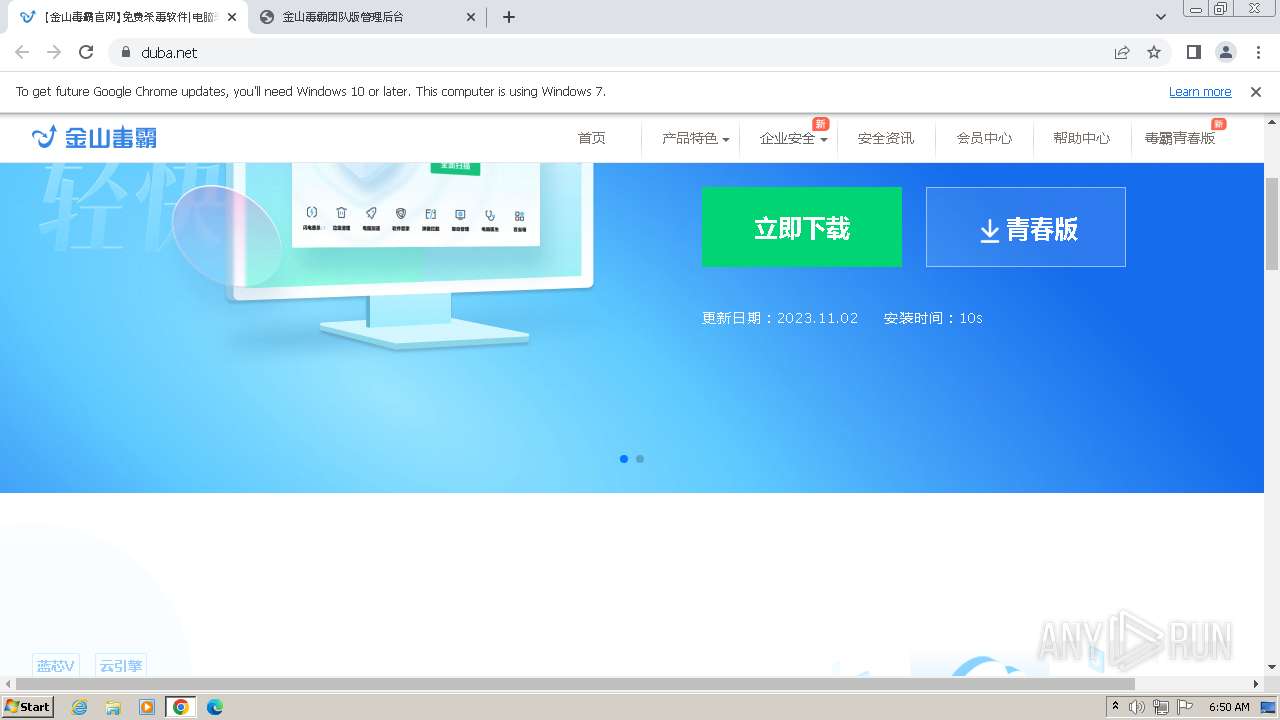
Task: Click the horizontal scrollbar thumb
Action: (575, 684)
